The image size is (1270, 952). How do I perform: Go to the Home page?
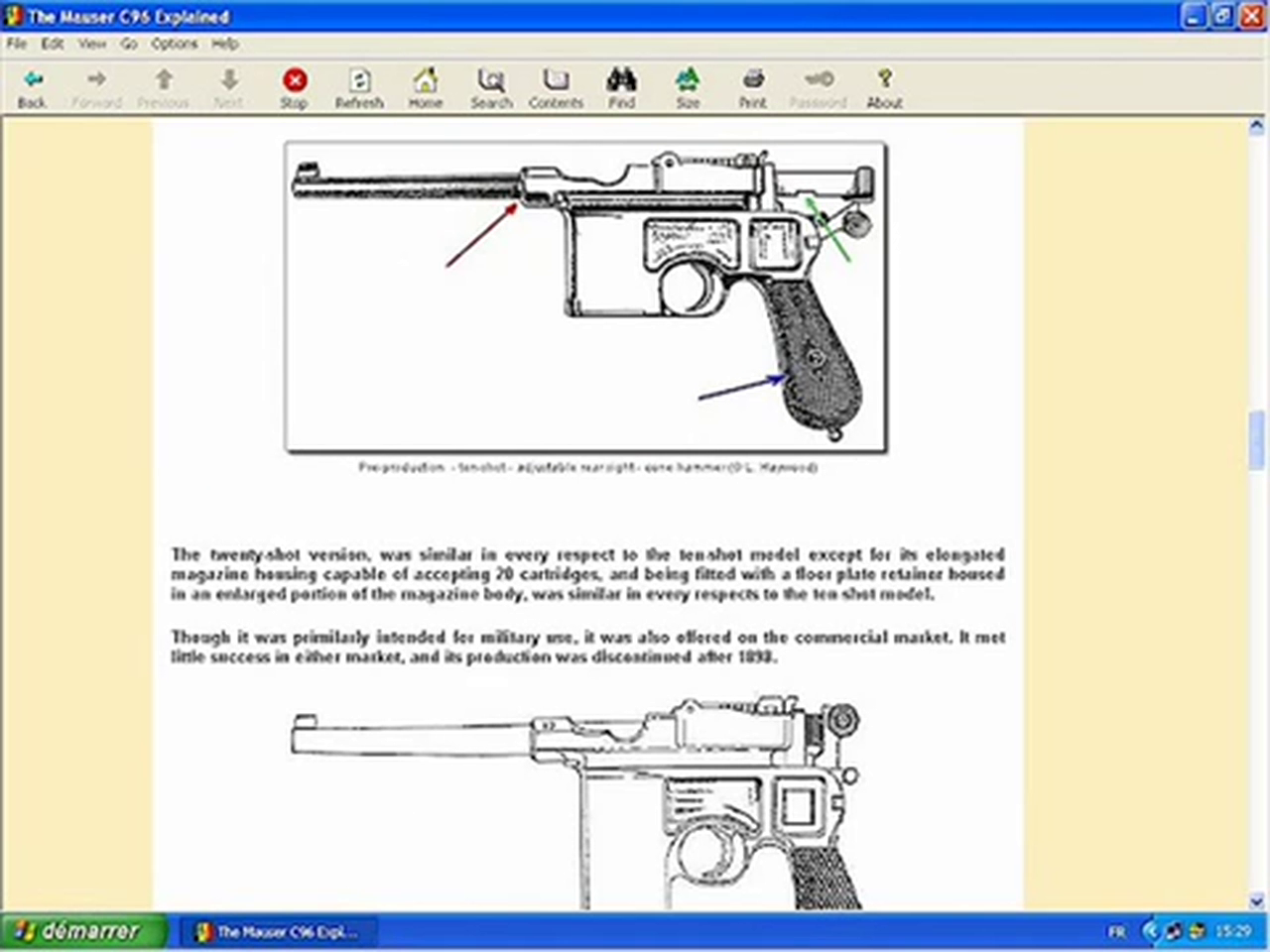426,87
